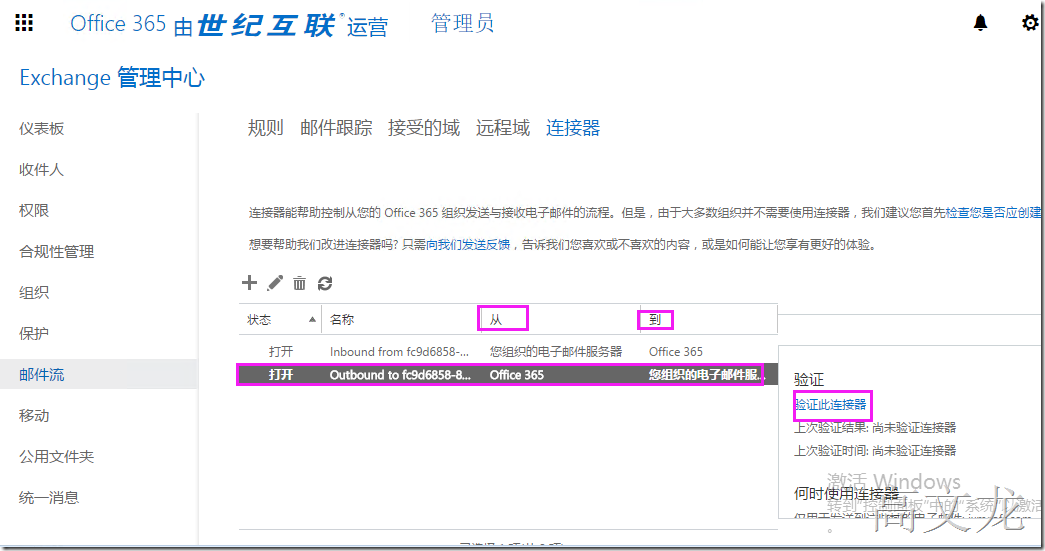
Task: Delete the connector with trash icon
Action: (x=300, y=283)
